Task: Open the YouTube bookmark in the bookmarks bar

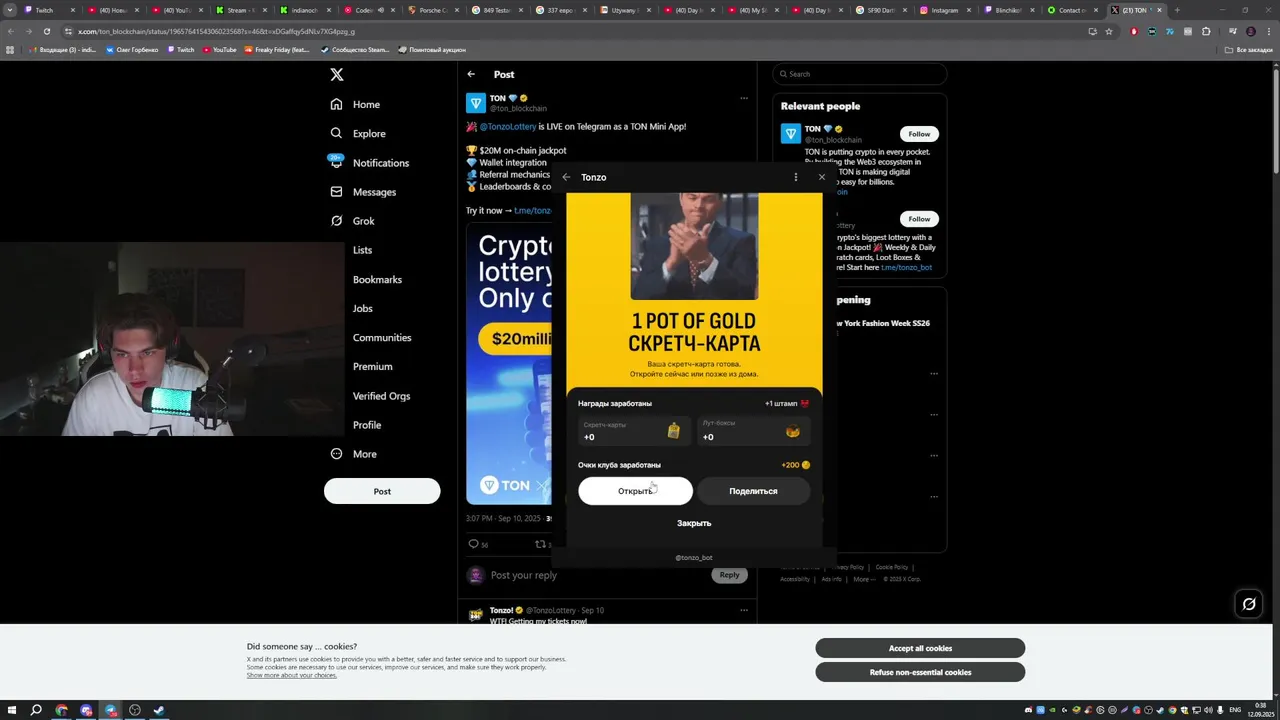Action: coord(219,49)
